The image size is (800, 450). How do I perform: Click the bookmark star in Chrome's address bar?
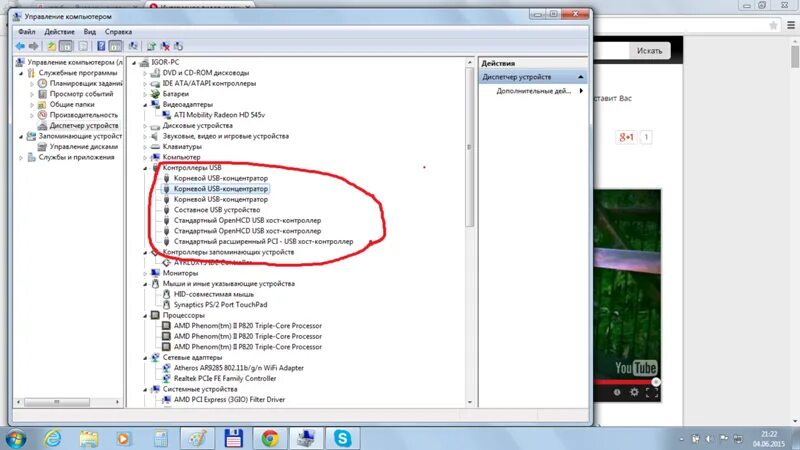point(773,25)
